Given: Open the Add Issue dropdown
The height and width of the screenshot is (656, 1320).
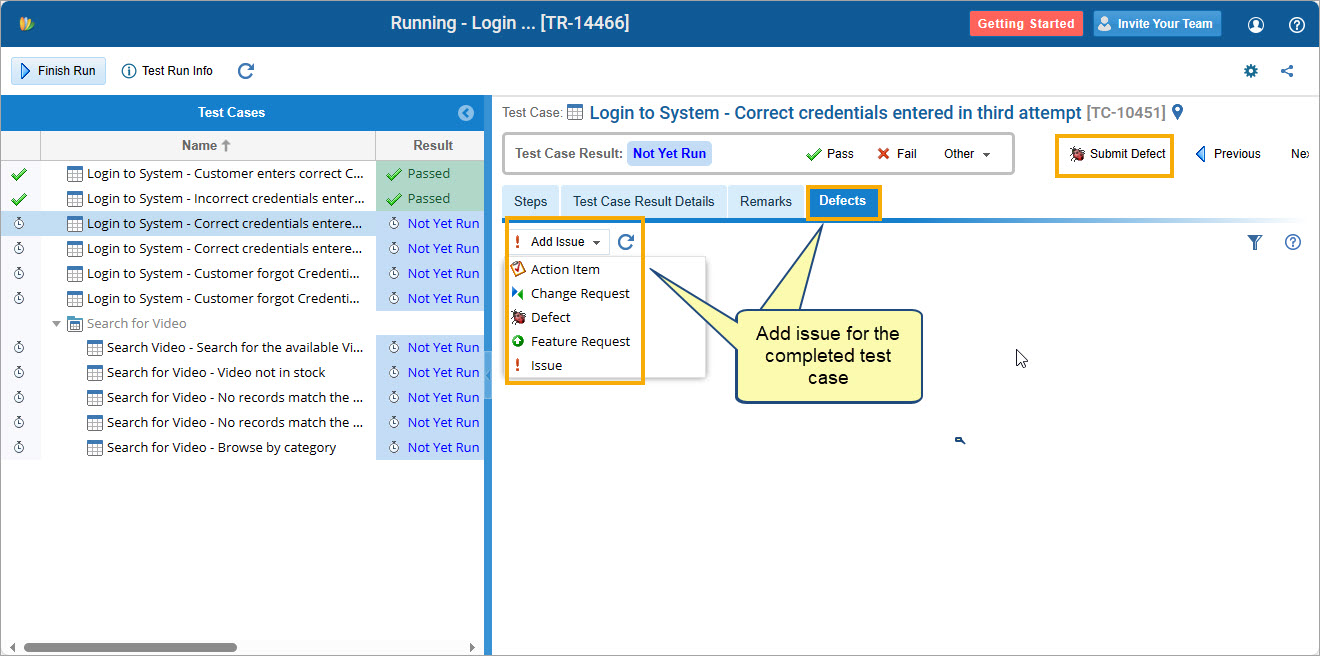Looking at the screenshot, I should 558,242.
